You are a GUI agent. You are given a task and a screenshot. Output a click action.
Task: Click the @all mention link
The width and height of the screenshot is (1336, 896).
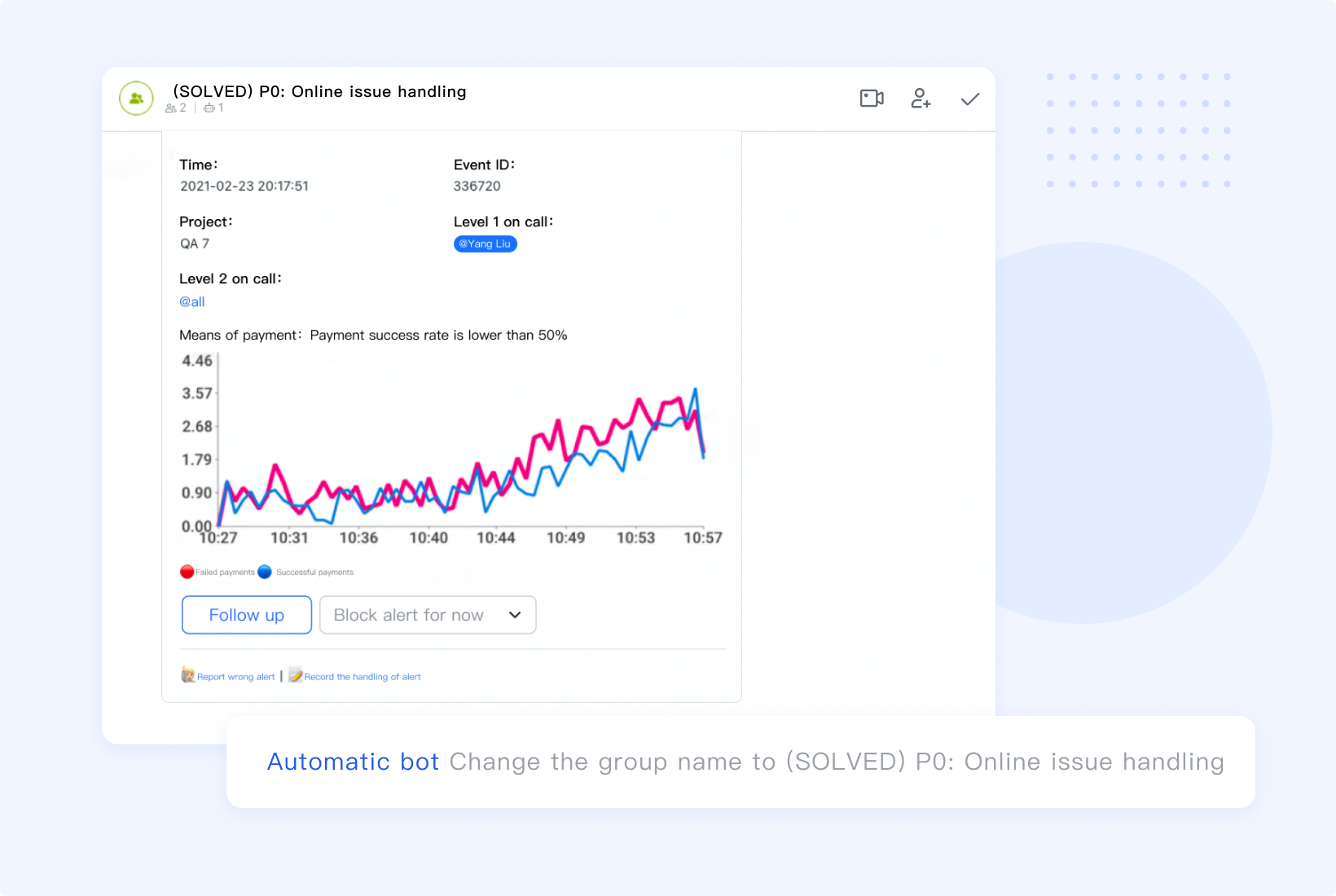coord(192,301)
